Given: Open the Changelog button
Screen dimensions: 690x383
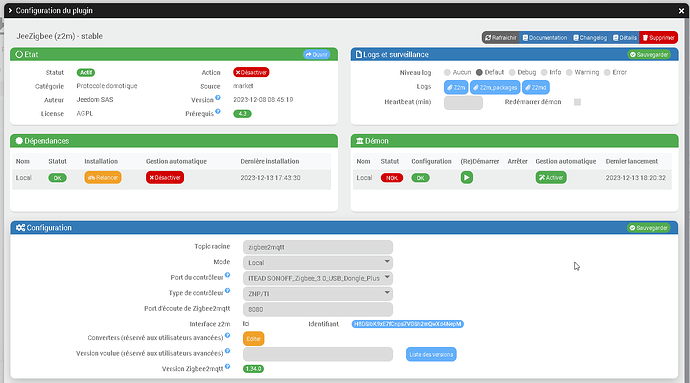Looking at the screenshot, I should (590, 37).
